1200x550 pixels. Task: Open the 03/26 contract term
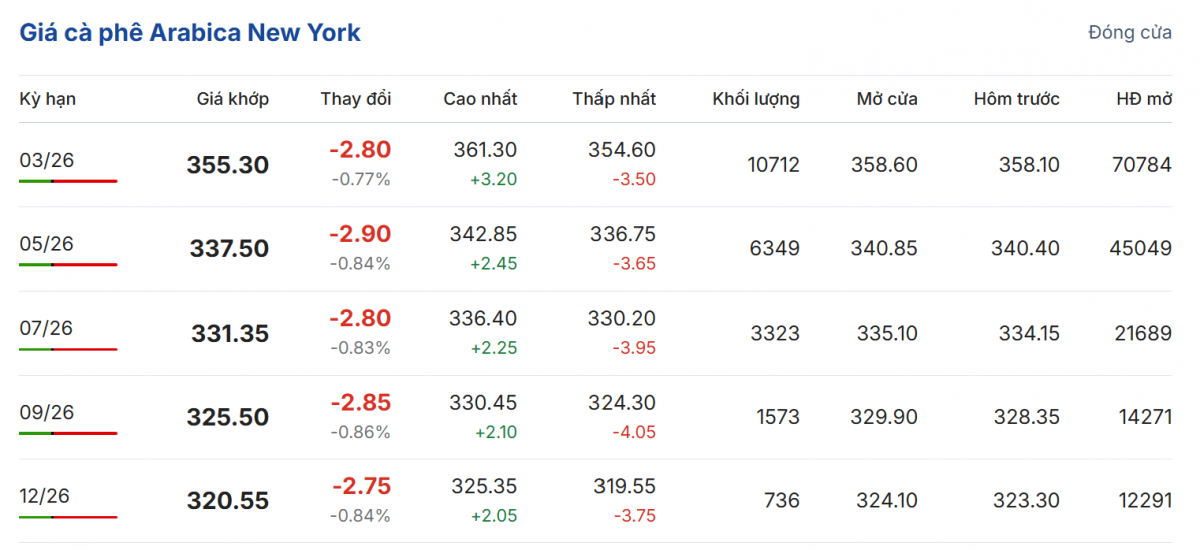tap(46, 160)
